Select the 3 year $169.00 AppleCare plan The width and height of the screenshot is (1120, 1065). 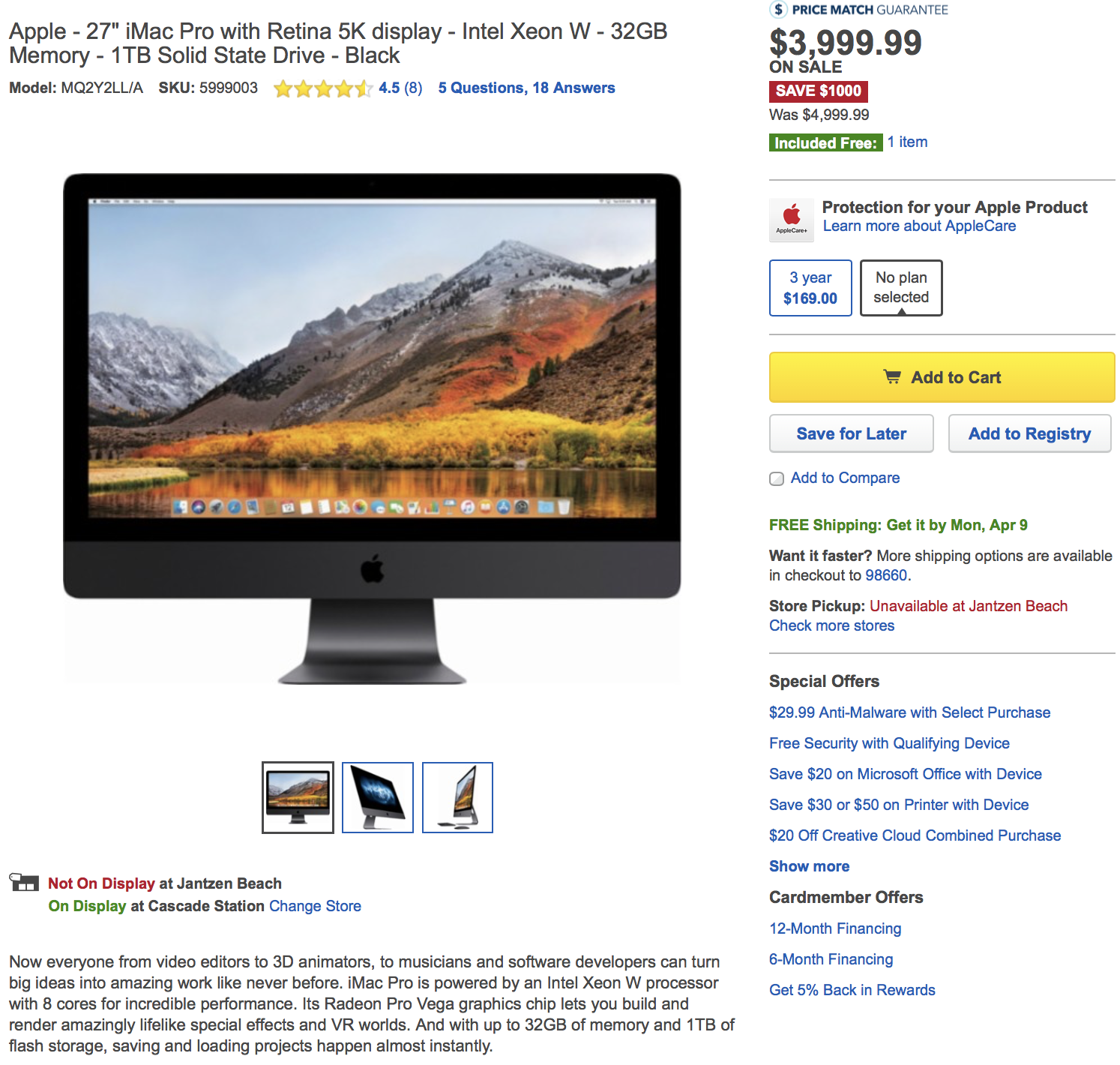pyautogui.click(x=810, y=288)
